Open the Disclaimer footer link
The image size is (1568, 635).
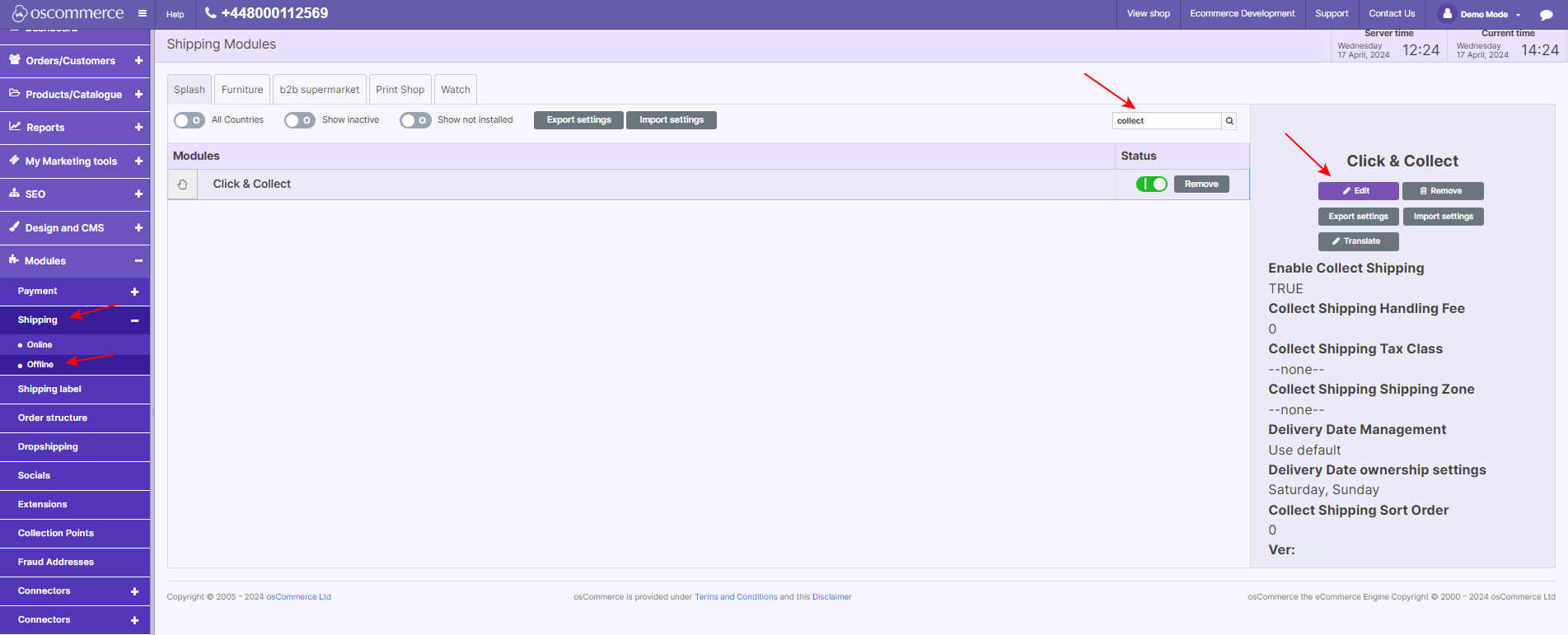[832, 597]
